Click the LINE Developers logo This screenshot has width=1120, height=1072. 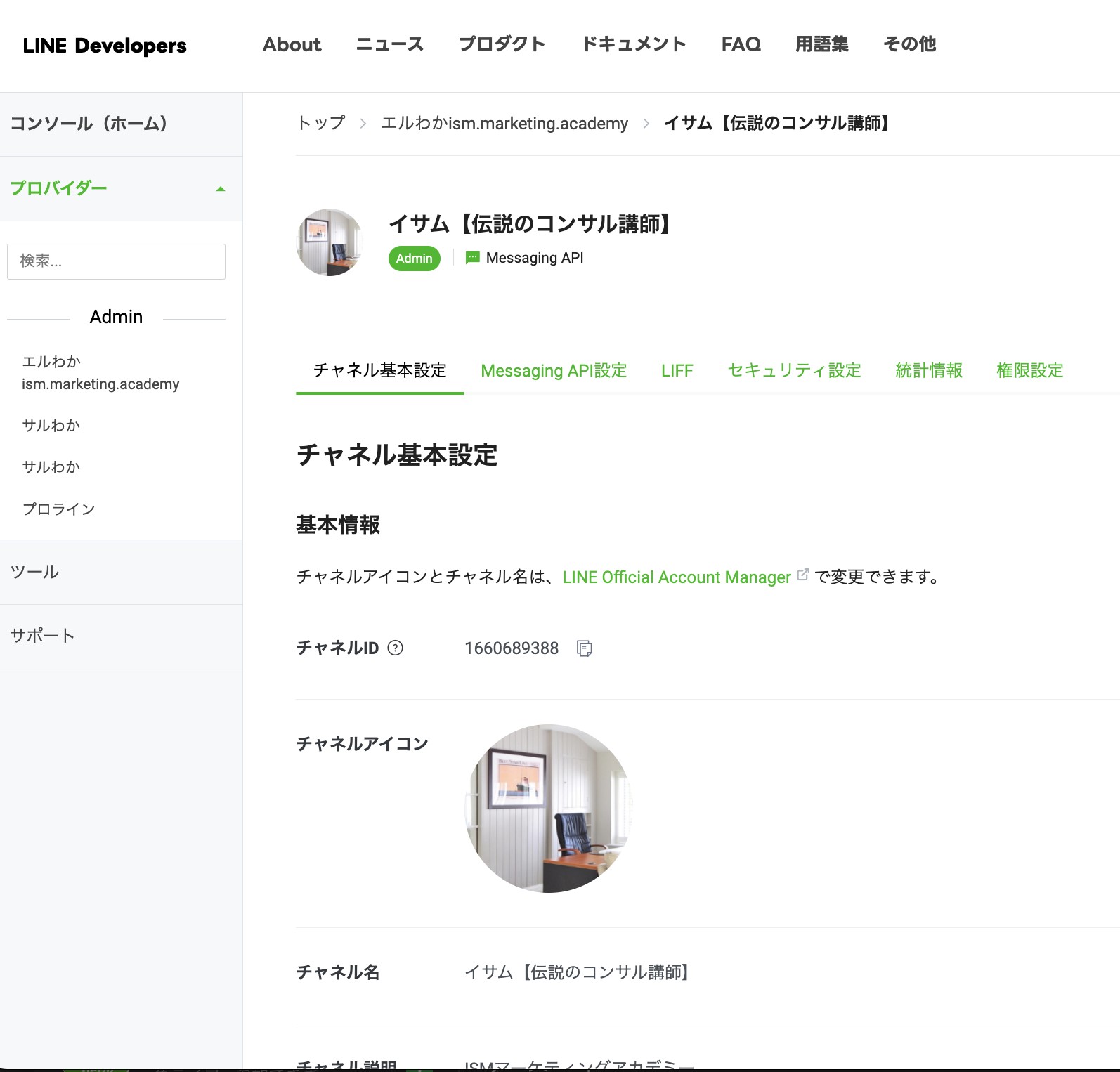point(105,46)
